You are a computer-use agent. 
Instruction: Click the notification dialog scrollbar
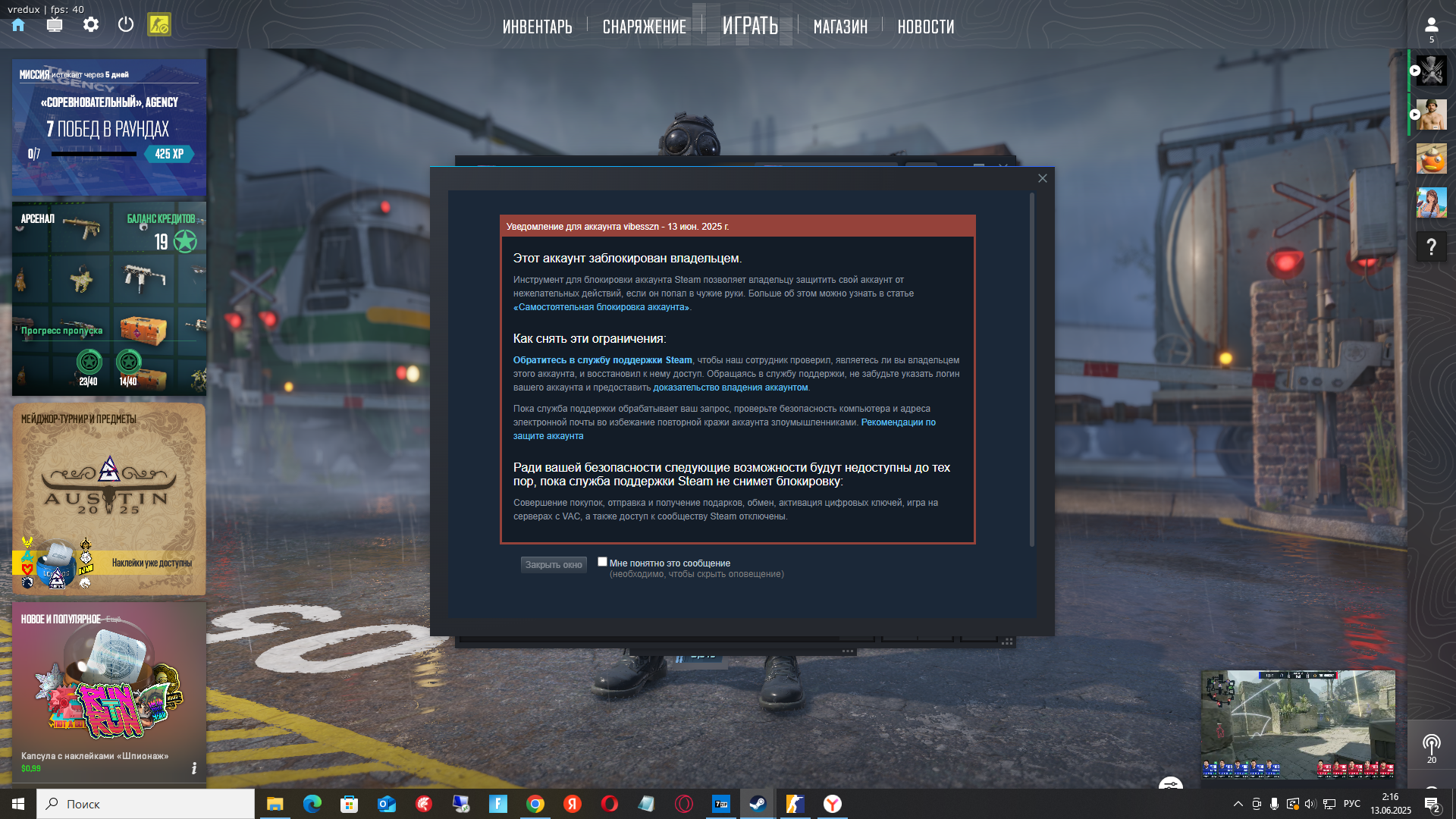click(x=1031, y=369)
